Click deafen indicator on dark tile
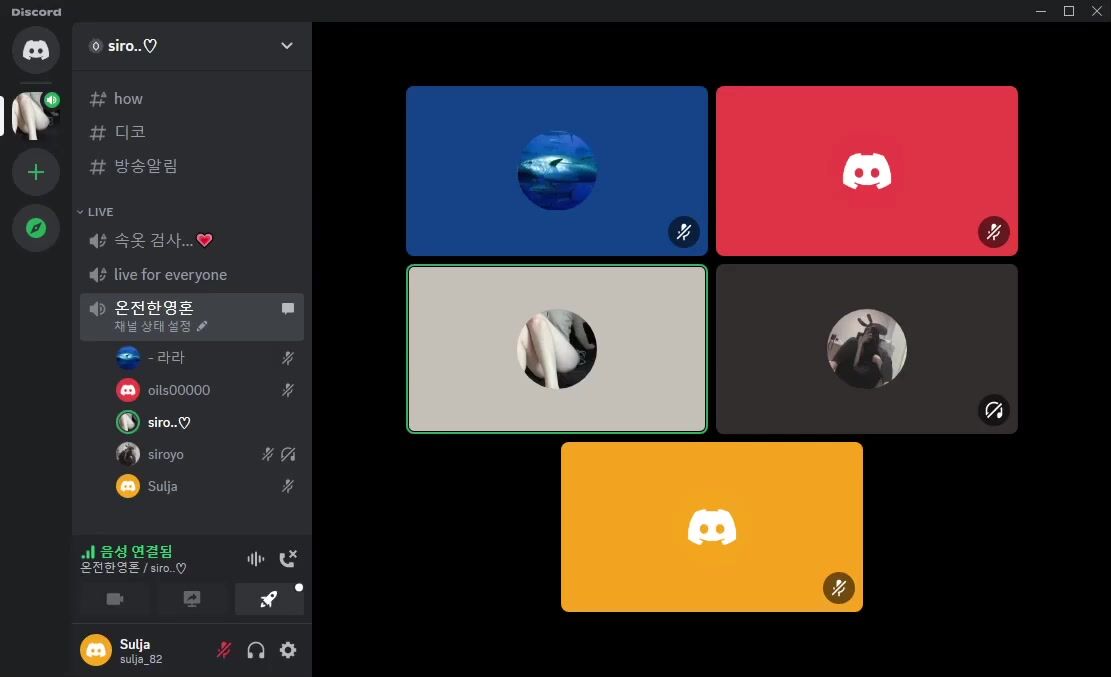The image size is (1111, 677). coord(993,410)
